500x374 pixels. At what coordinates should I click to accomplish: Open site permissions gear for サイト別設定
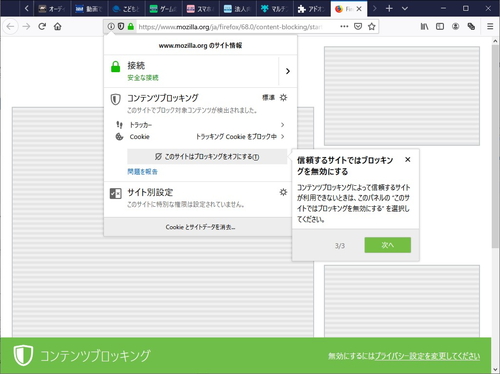(x=283, y=192)
